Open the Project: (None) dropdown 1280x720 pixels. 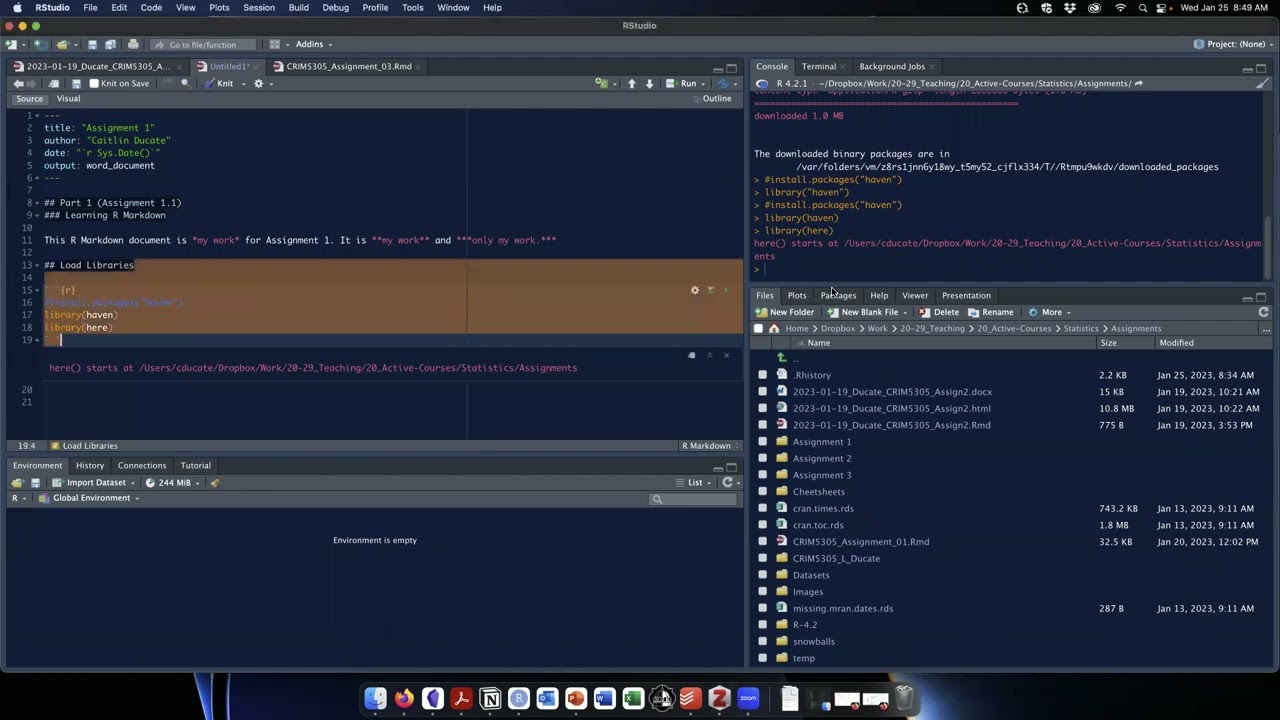click(1234, 44)
